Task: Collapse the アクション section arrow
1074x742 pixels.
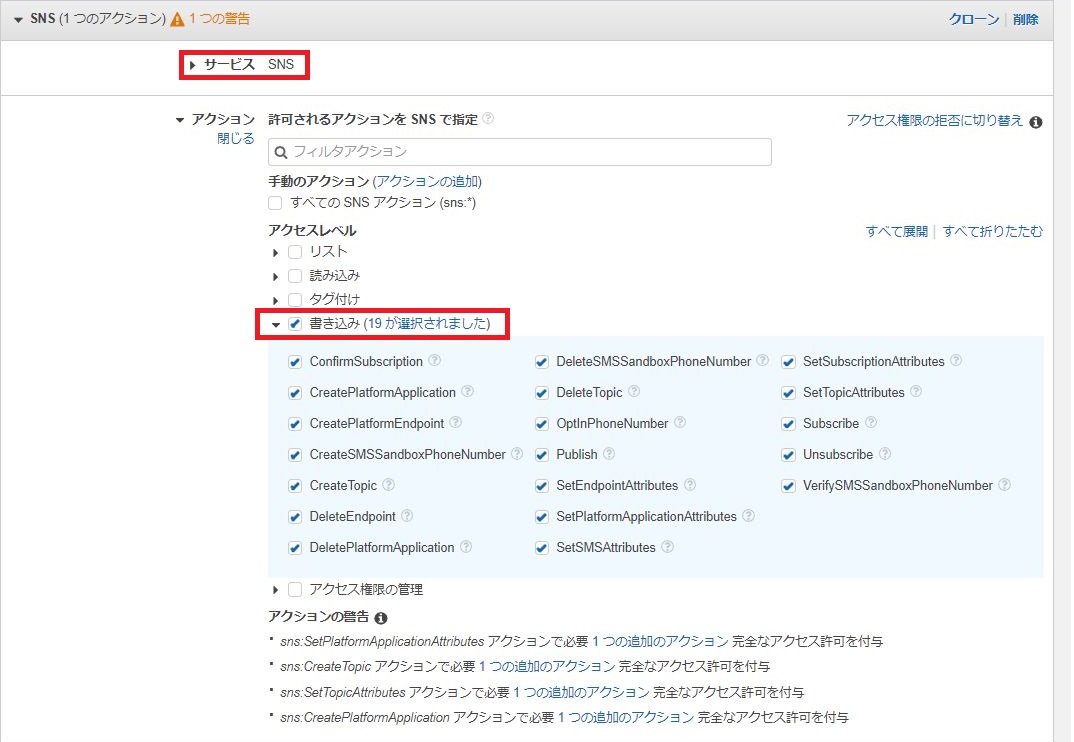Action: click(180, 120)
